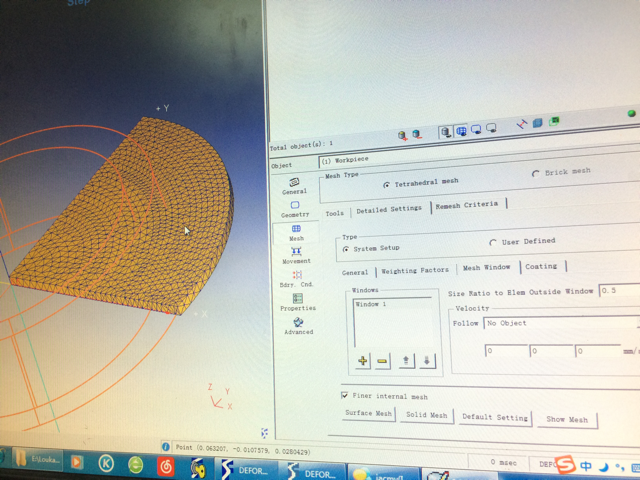Click the Show Mesh button
The width and height of the screenshot is (640, 480).
tap(567, 420)
